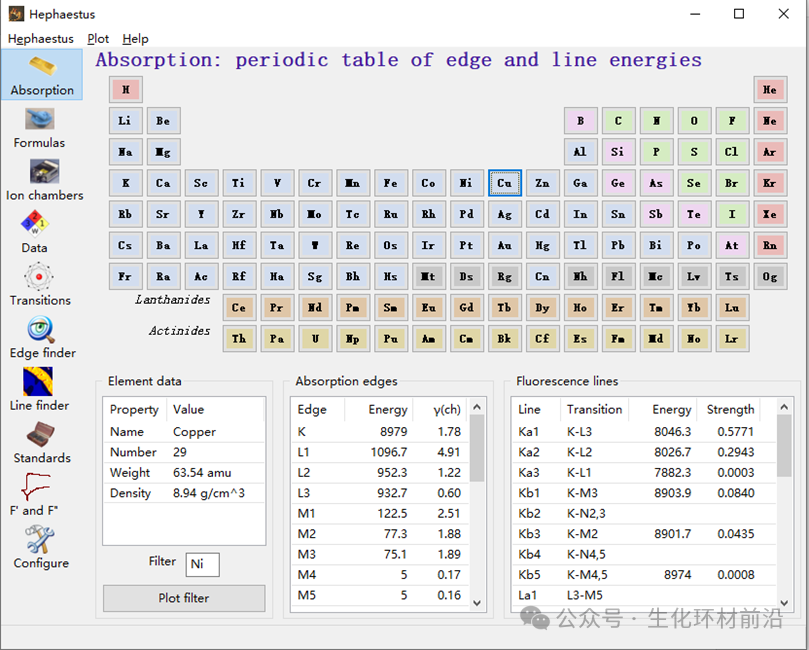Open the Hephaestus menu
This screenshot has width=809, height=650.
tap(41, 39)
